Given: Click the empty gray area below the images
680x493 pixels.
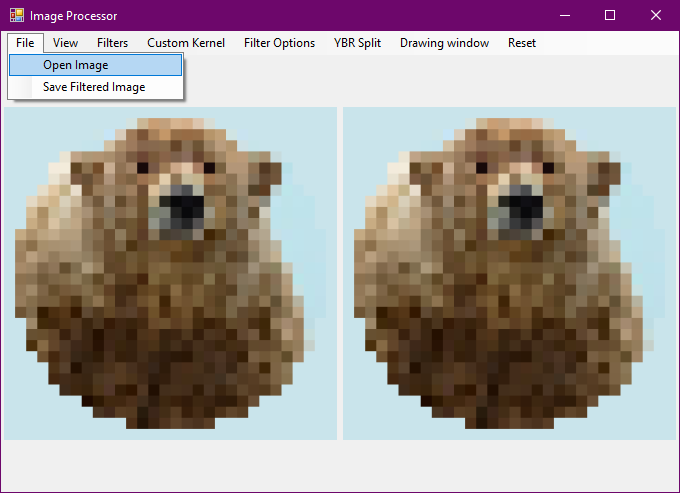Looking at the screenshot, I should pos(340,465).
